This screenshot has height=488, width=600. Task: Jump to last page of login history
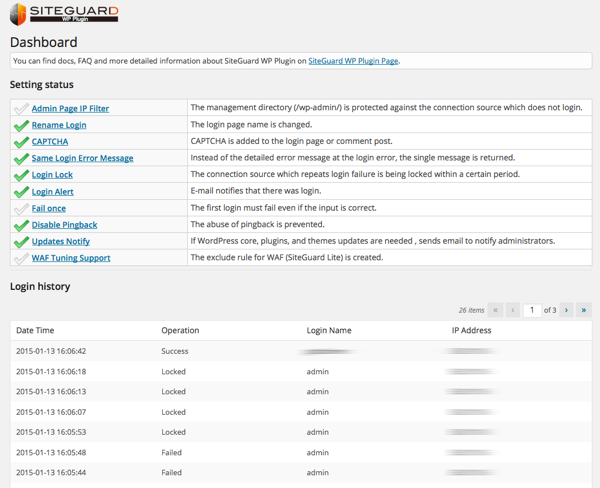(583, 310)
